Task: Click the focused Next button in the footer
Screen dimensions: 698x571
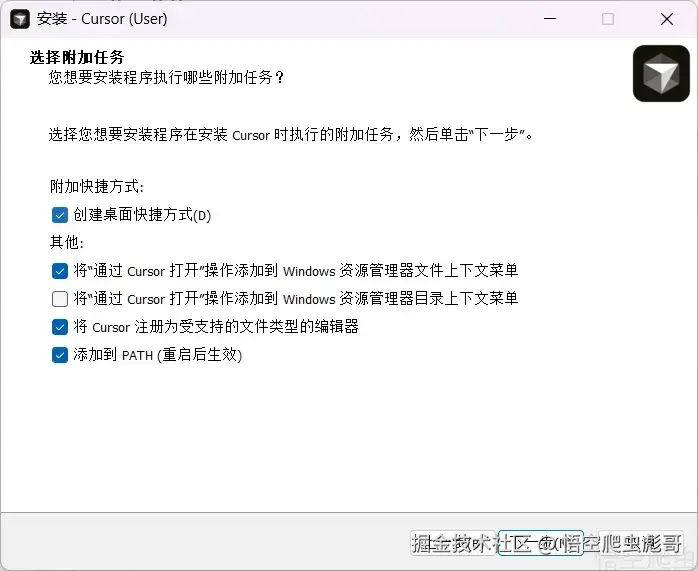Action: tap(540, 543)
